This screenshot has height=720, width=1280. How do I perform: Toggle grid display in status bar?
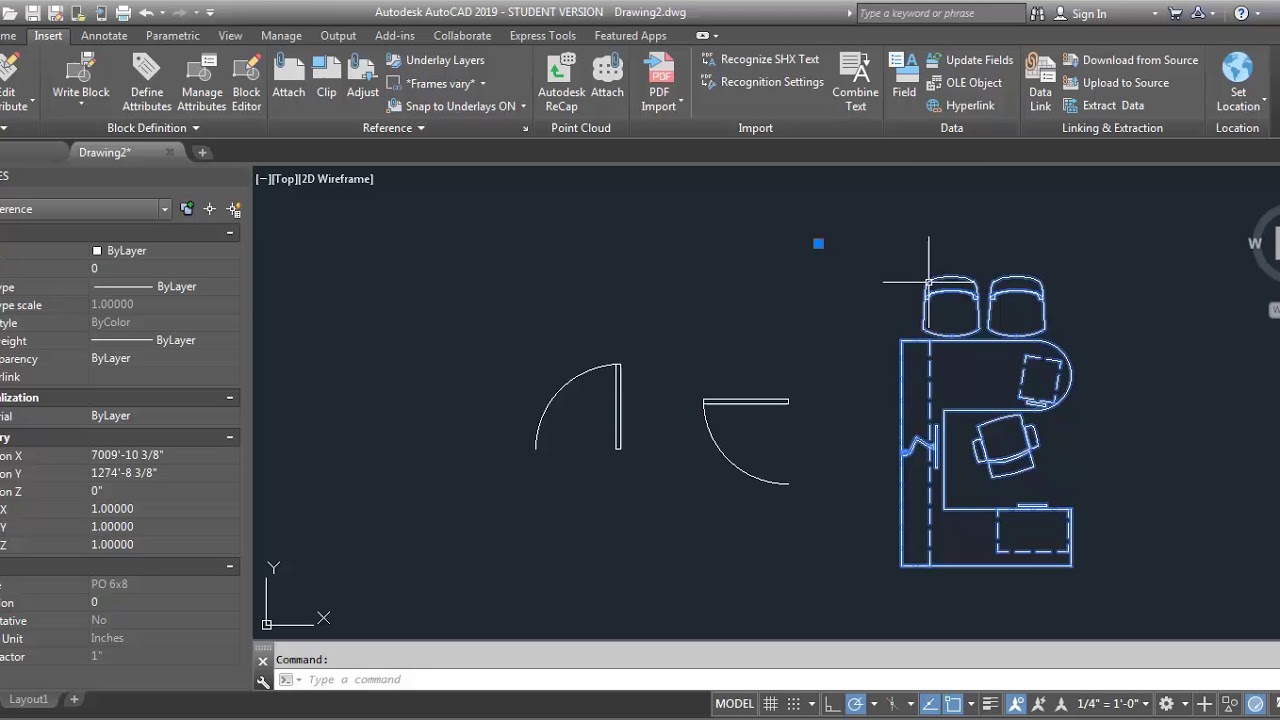770,704
